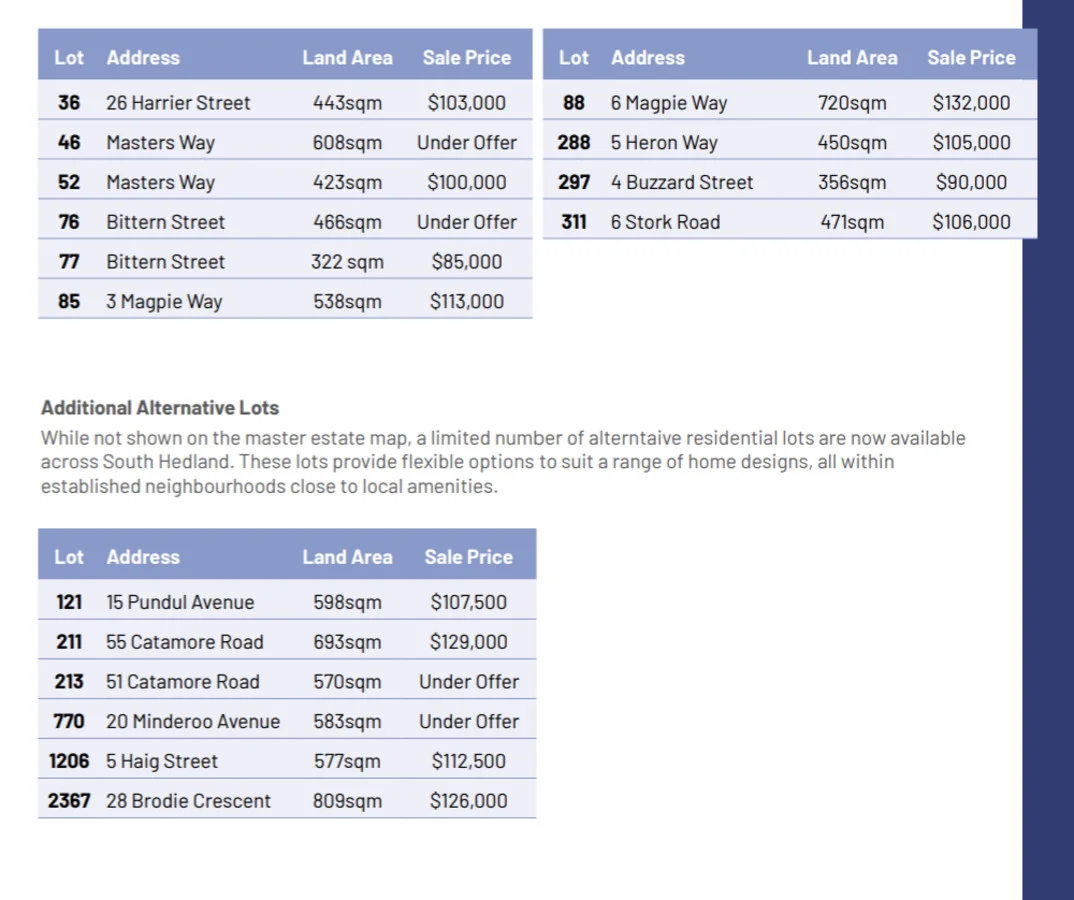Click the paragraph mentioning South Hedland
Viewport: 1074px width, 900px height.
(503, 462)
